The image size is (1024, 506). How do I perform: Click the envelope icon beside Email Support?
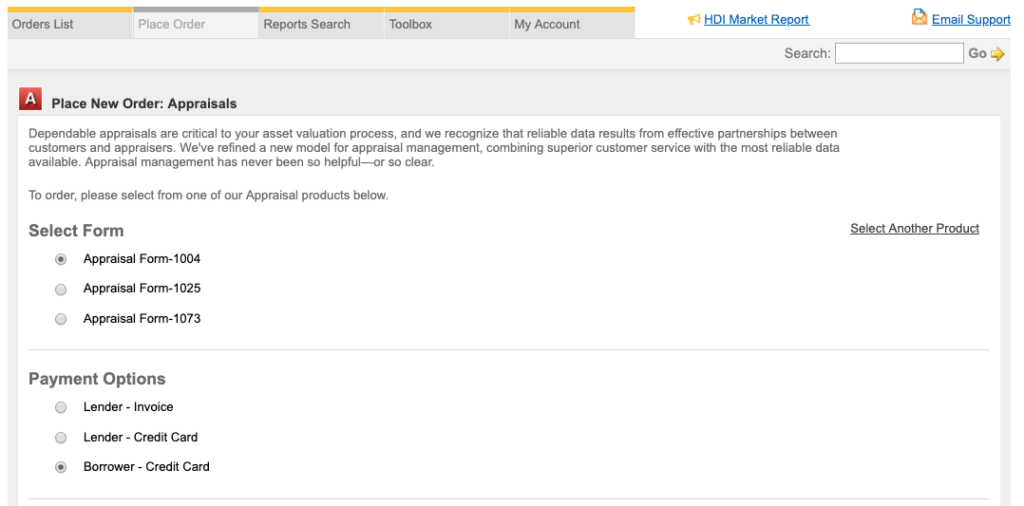[919, 18]
